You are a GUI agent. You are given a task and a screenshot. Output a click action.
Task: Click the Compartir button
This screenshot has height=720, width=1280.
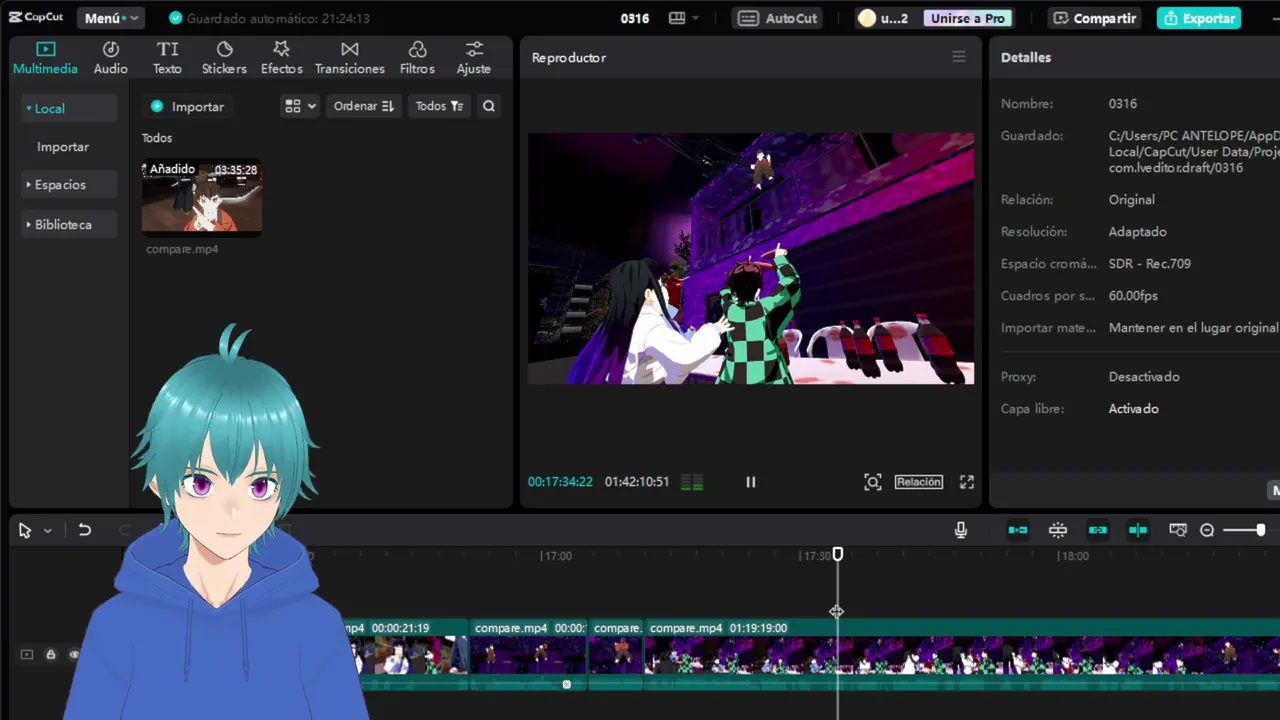(1095, 18)
